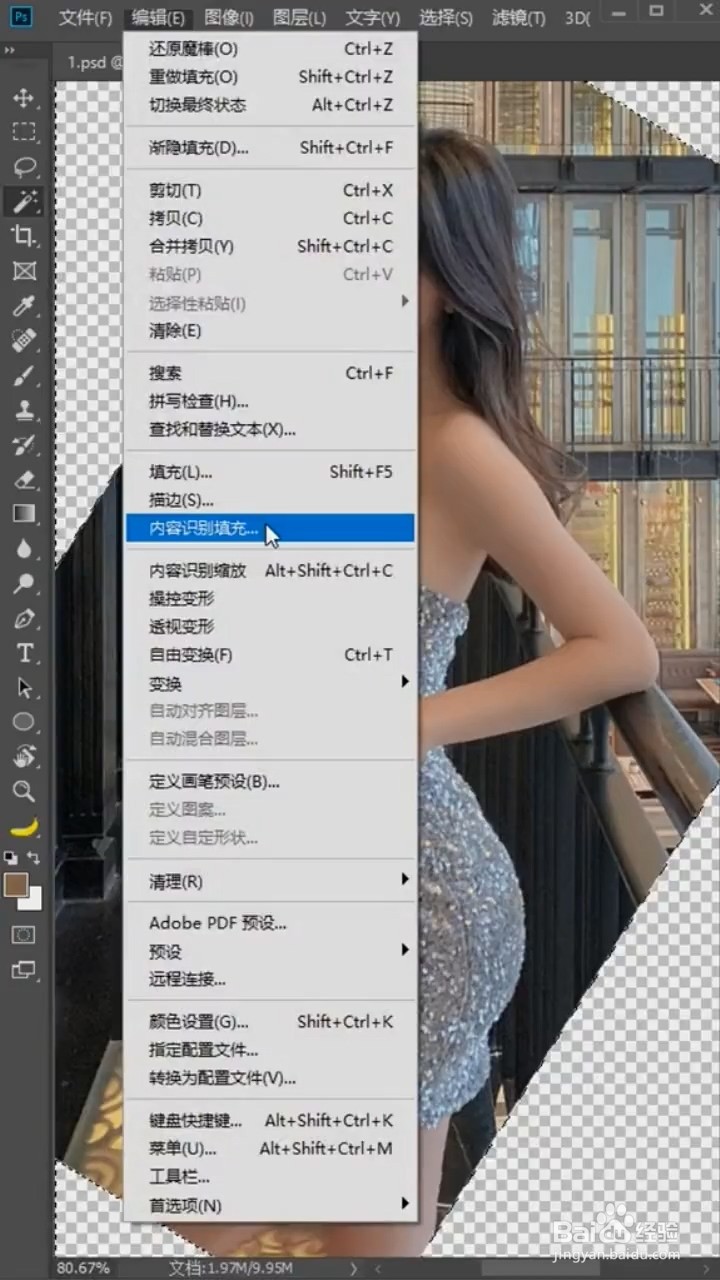This screenshot has width=720, height=1280.
Task: Expand the 清理(R) submenu
Action: coord(270,881)
